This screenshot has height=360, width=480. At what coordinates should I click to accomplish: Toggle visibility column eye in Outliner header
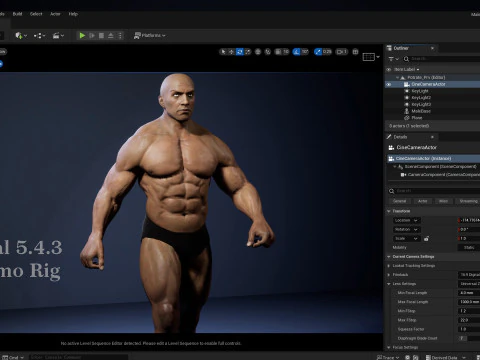pyautogui.click(x=389, y=69)
